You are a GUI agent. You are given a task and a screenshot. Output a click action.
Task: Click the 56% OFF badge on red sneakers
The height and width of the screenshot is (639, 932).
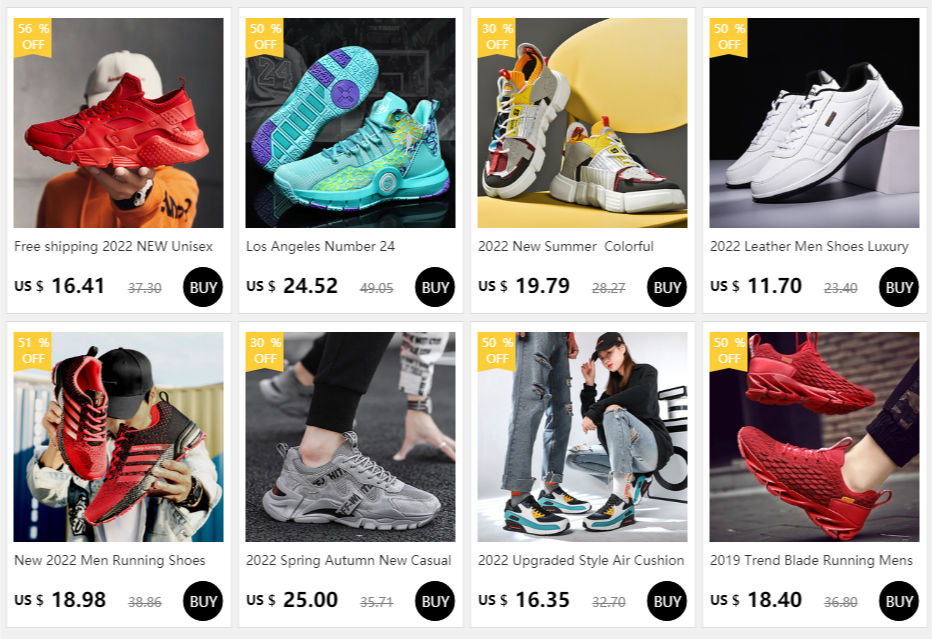click(x=33, y=37)
